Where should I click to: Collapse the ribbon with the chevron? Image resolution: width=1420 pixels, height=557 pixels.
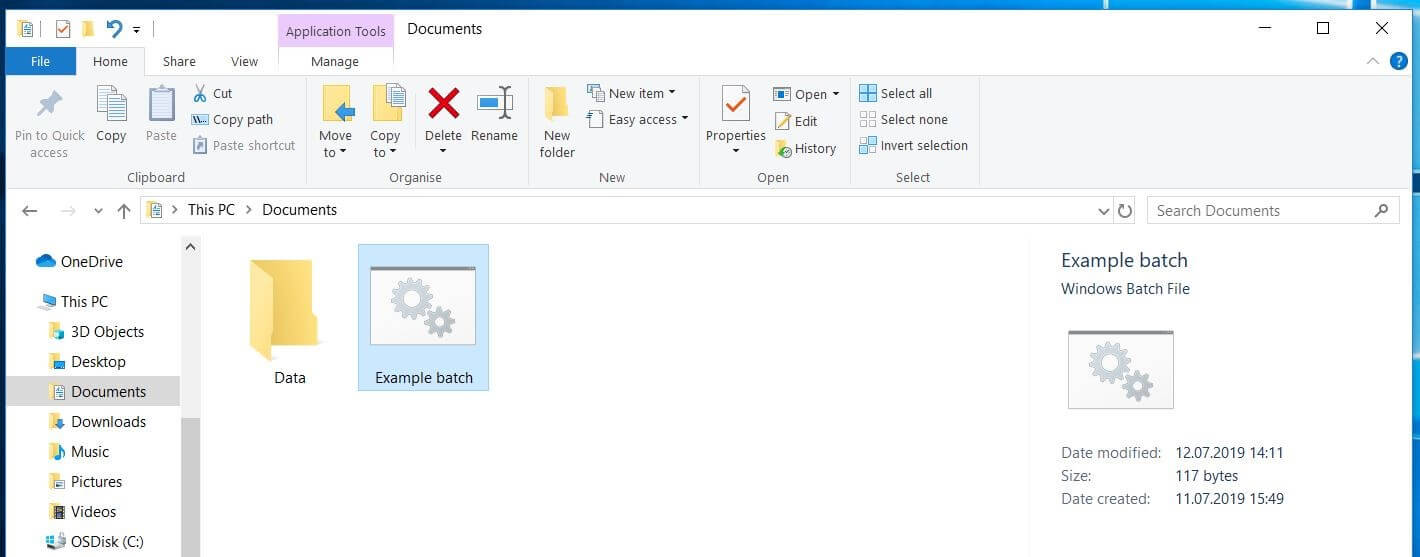(x=1373, y=61)
